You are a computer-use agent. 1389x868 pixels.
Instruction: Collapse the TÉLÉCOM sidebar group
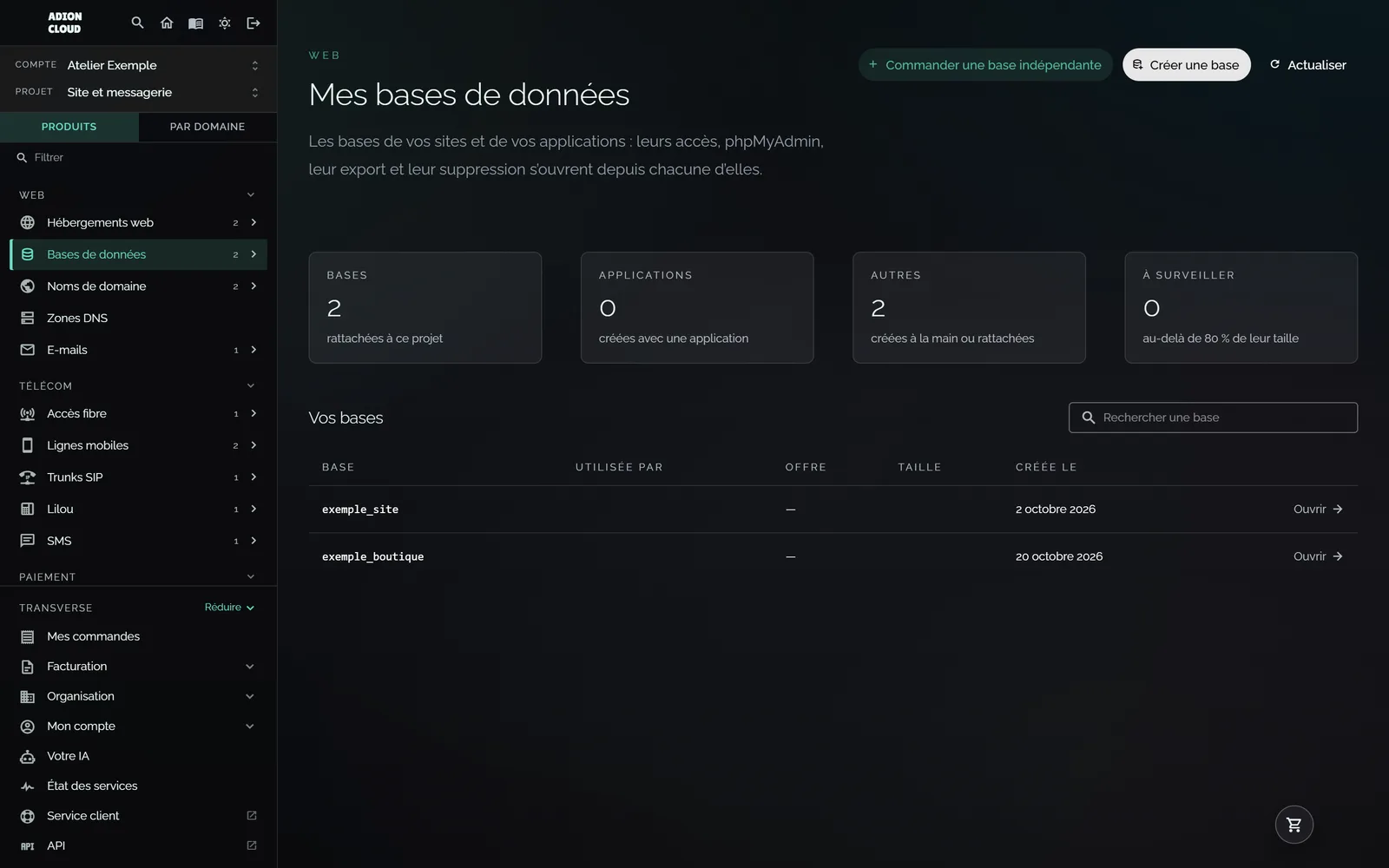coord(139,385)
